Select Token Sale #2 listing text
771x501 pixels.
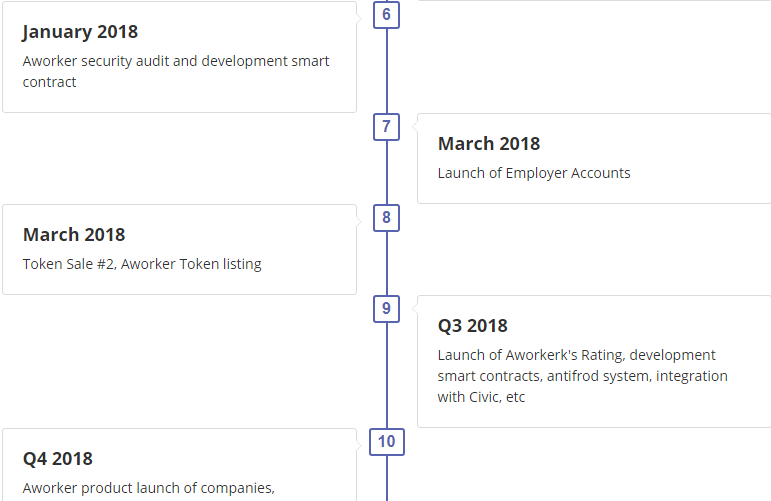(x=142, y=264)
